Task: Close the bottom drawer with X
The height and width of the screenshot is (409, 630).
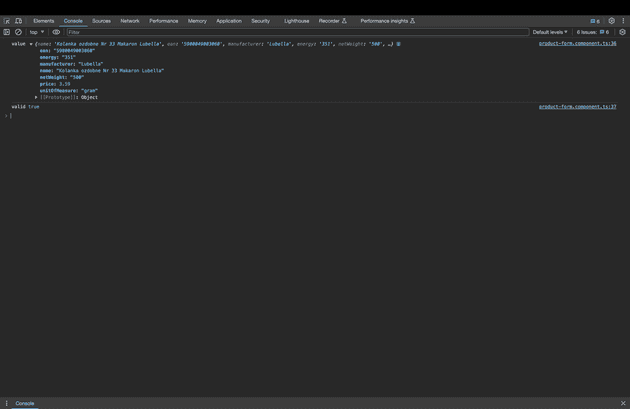Action: point(623,403)
